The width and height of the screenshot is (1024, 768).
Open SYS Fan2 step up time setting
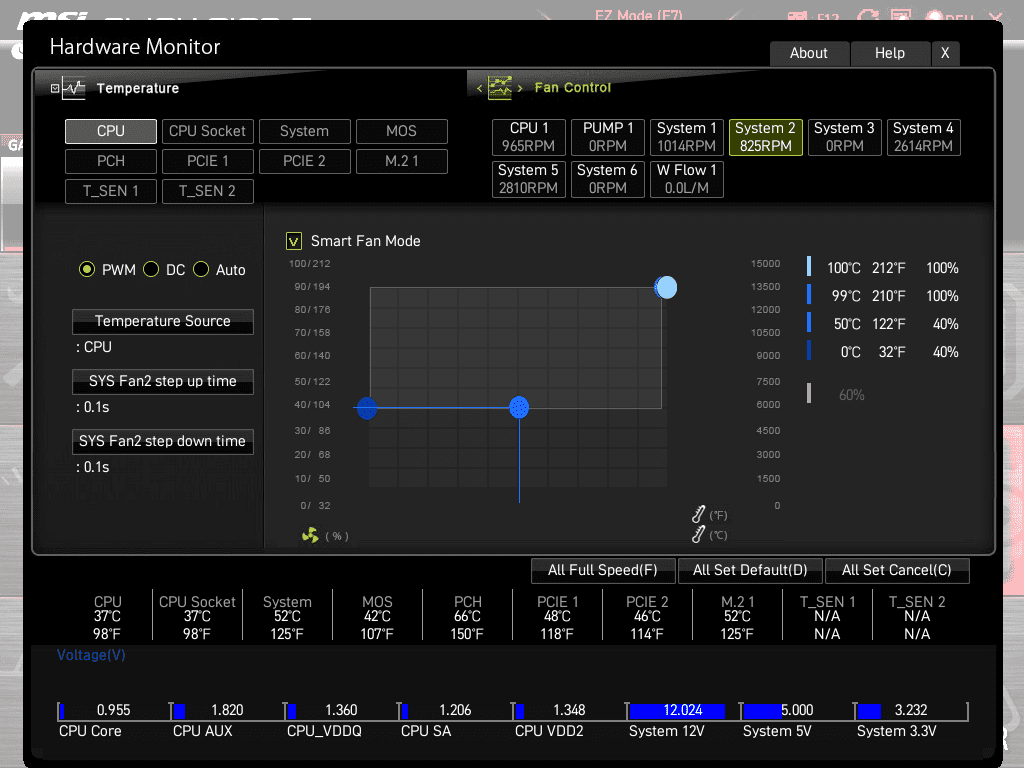point(163,381)
